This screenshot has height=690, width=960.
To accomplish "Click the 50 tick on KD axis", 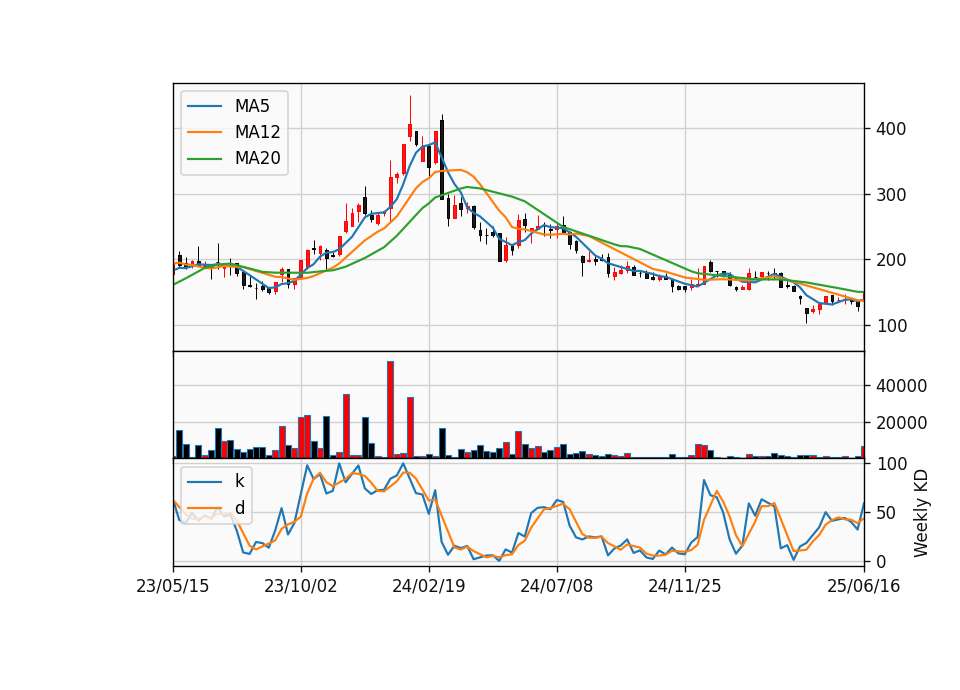I will [886, 512].
